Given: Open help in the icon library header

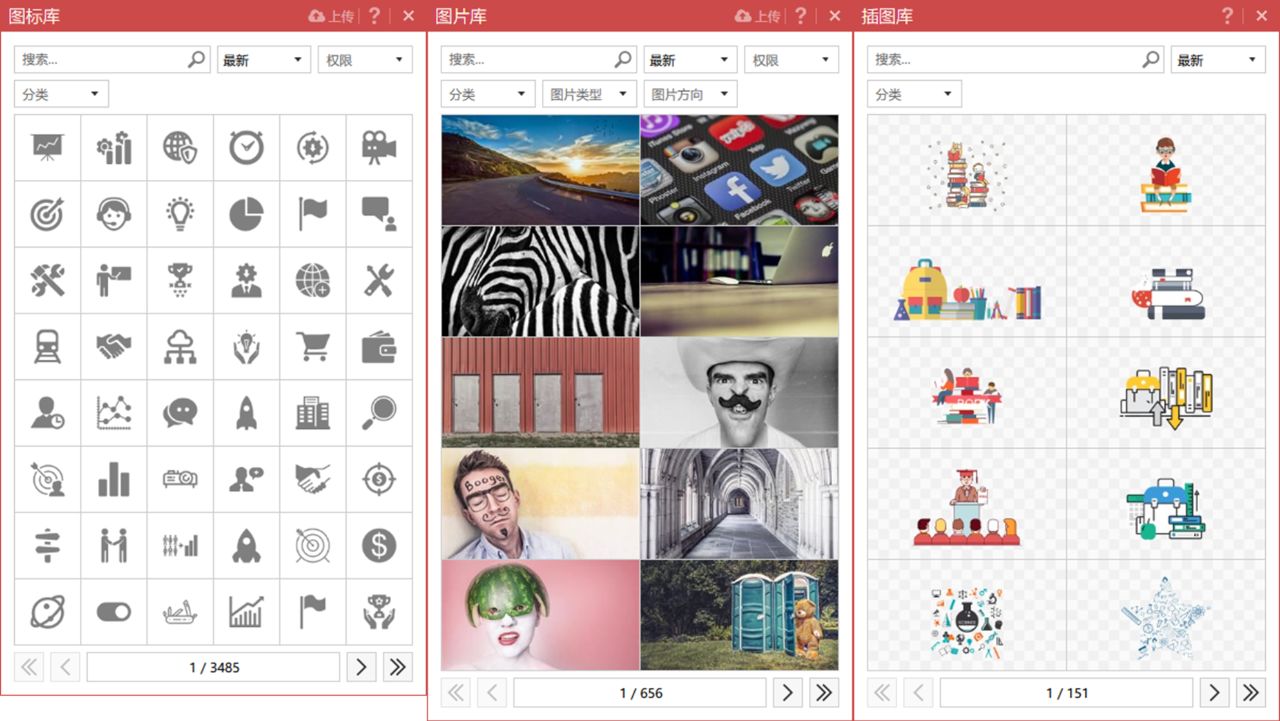Looking at the screenshot, I should tap(375, 15).
